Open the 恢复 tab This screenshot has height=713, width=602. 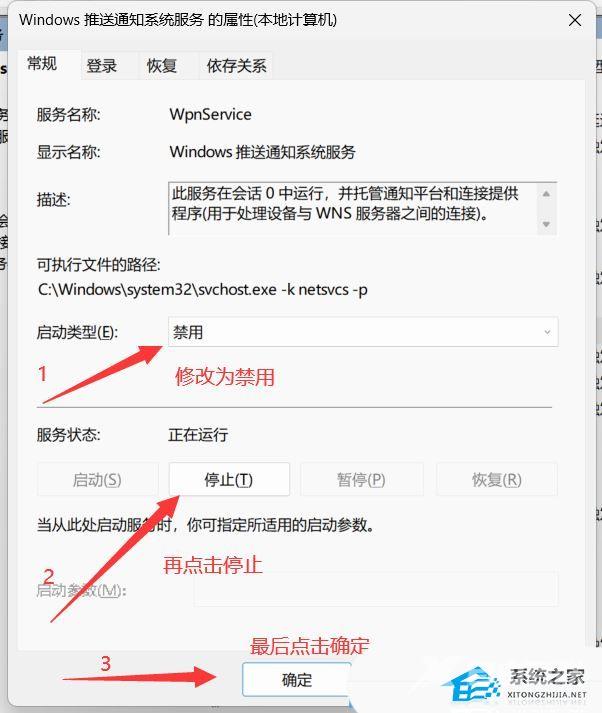click(161, 66)
